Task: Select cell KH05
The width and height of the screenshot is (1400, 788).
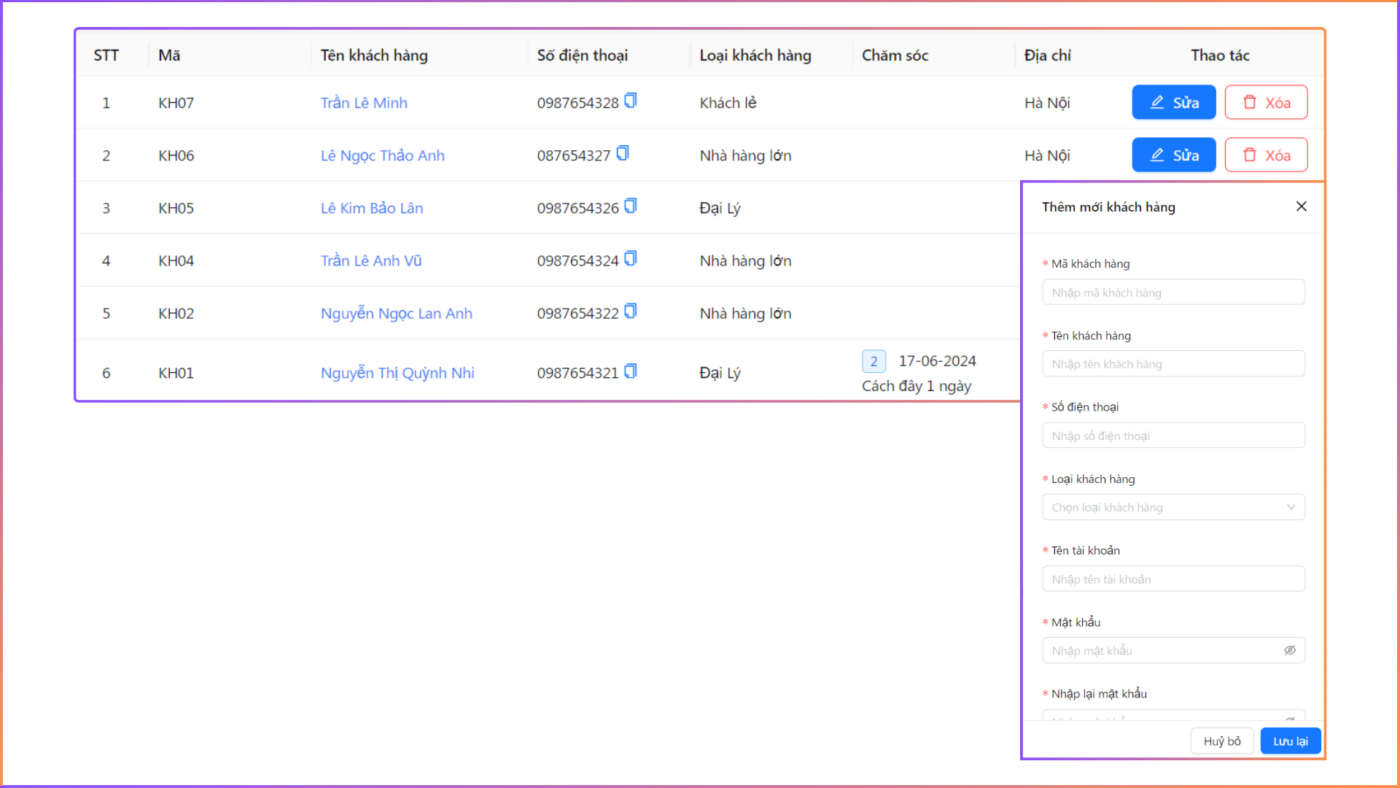Action: coord(176,208)
